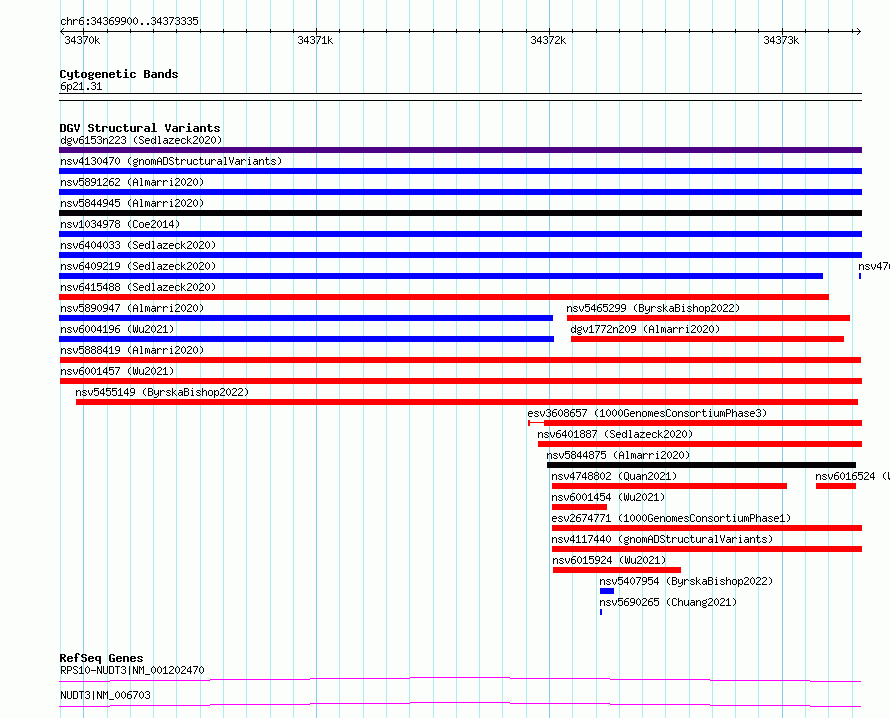Select the nsv4130470 gnomADStructuralVariants blue bar
The height and width of the screenshot is (718, 890).
pos(460,171)
